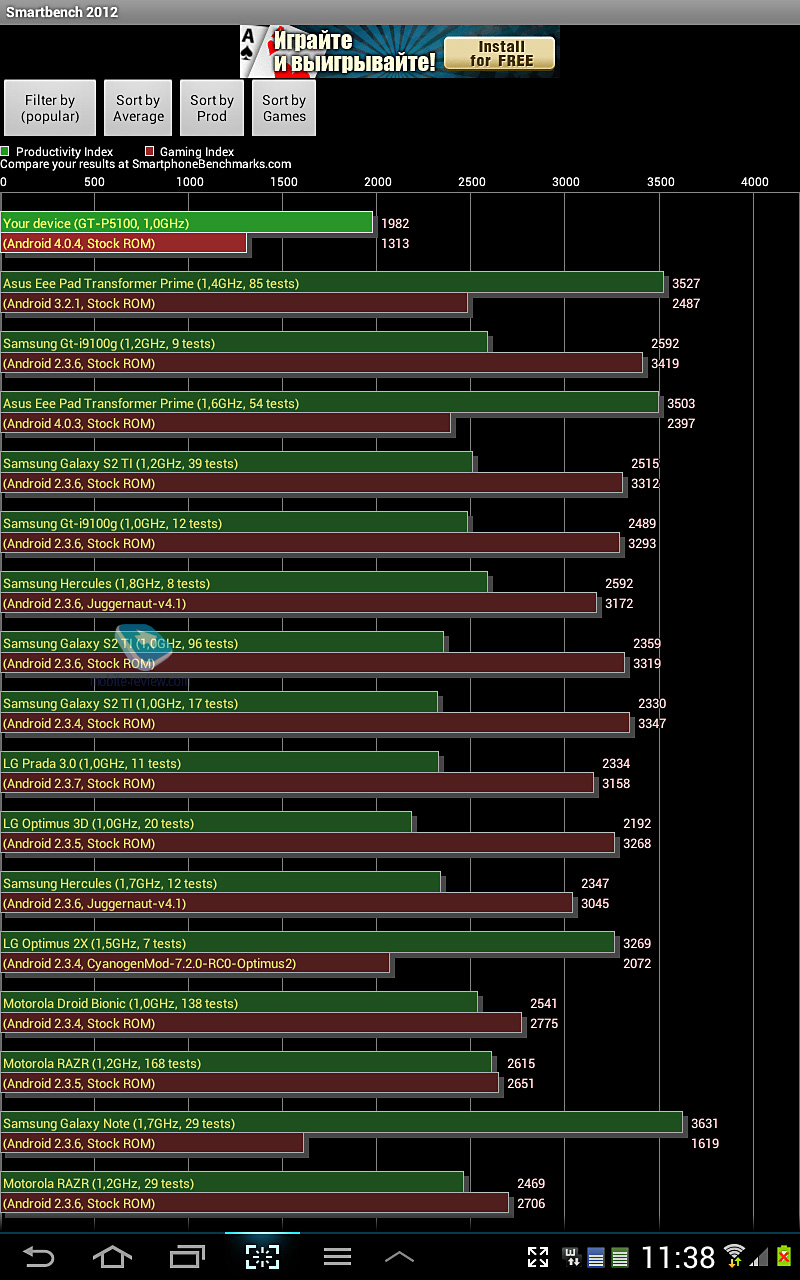Click the Sort by Prod button
Image resolution: width=800 pixels, height=1280 pixels.
click(x=212, y=108)
